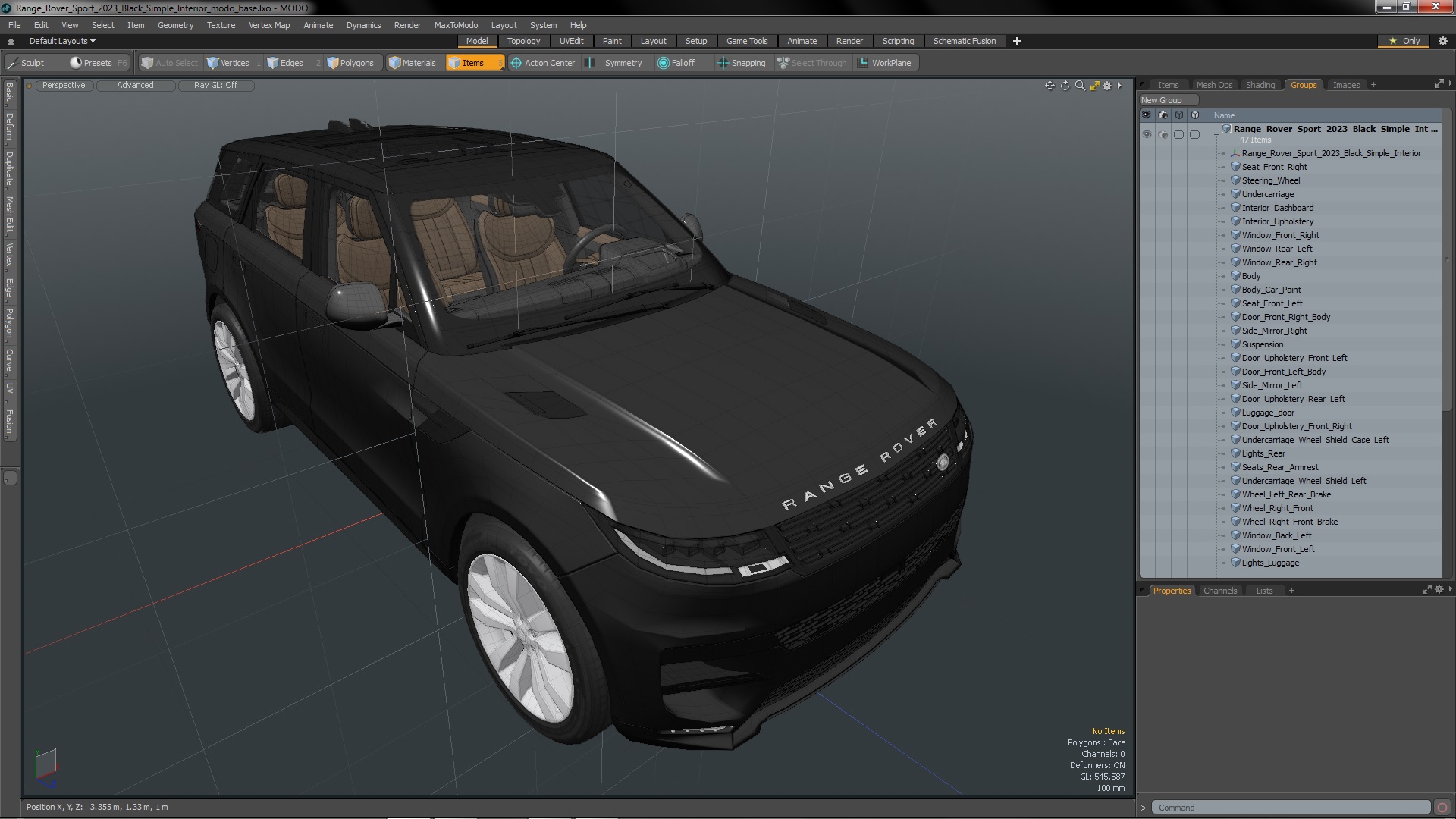Open the Perspective view type dropdown
The height and width of the screenshot is (819, 1456).
64,85
